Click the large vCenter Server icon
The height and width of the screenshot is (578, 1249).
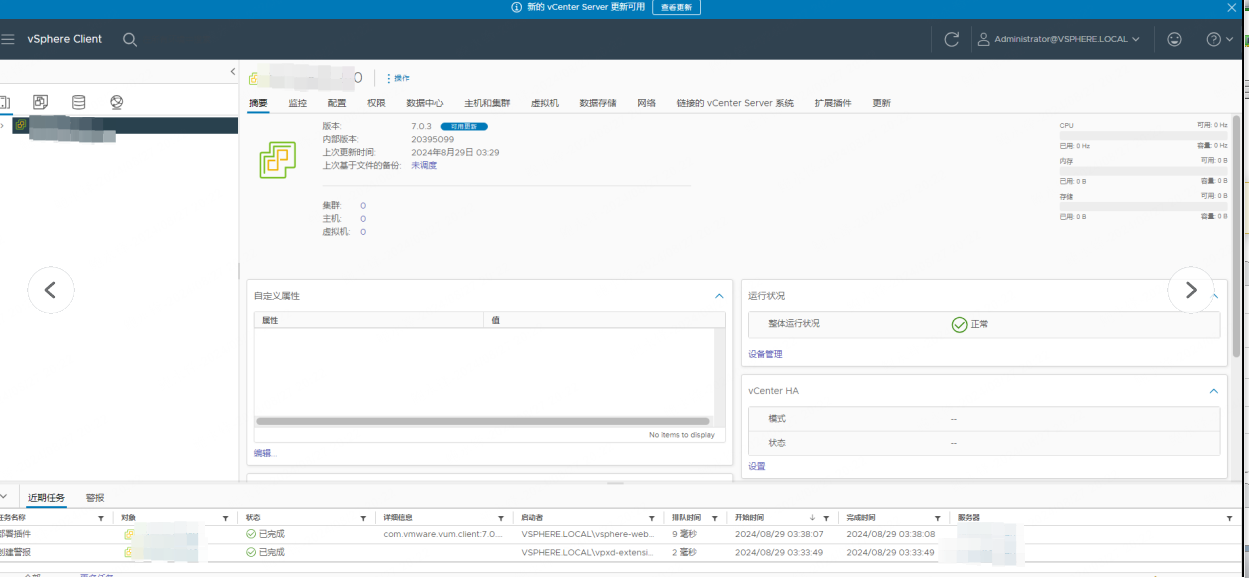click(278, 159)
